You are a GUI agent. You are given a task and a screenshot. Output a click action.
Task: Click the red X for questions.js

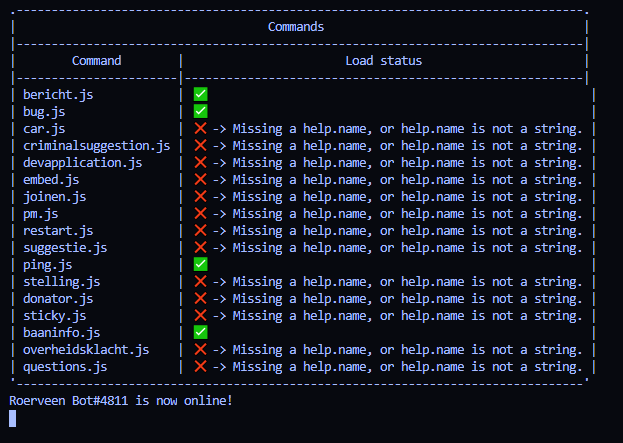(200, 366)
